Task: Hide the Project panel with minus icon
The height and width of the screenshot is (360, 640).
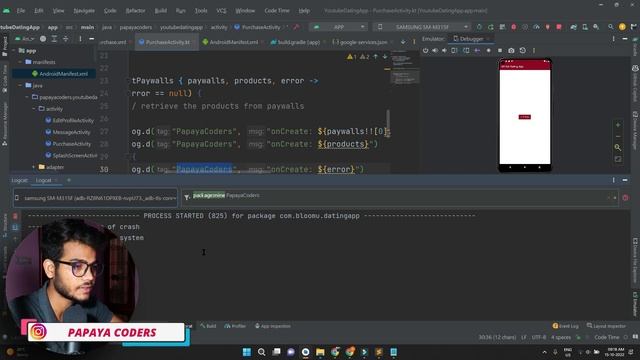Action: point(91,39)
